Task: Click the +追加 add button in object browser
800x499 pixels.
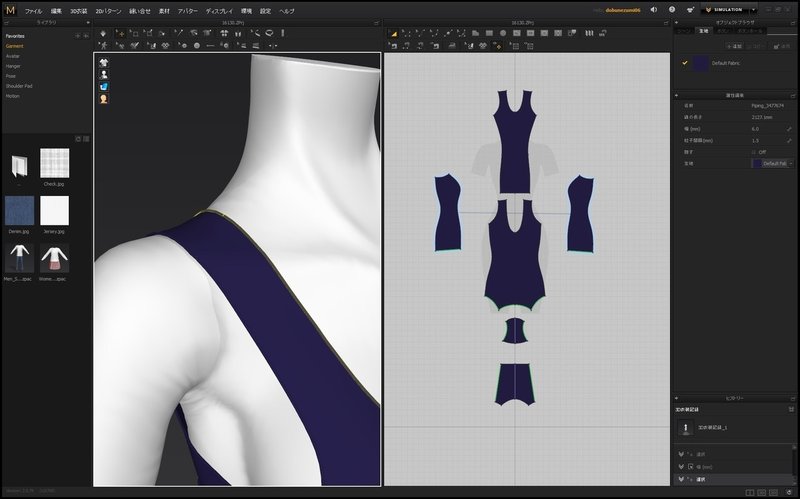Action: [734, 46]
